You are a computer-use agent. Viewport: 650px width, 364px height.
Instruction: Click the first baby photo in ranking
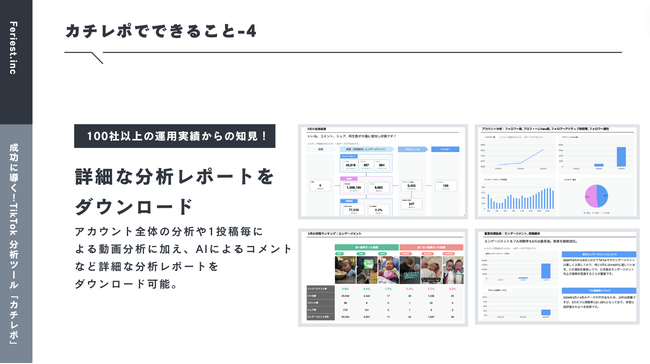click(x=345, y=270)
